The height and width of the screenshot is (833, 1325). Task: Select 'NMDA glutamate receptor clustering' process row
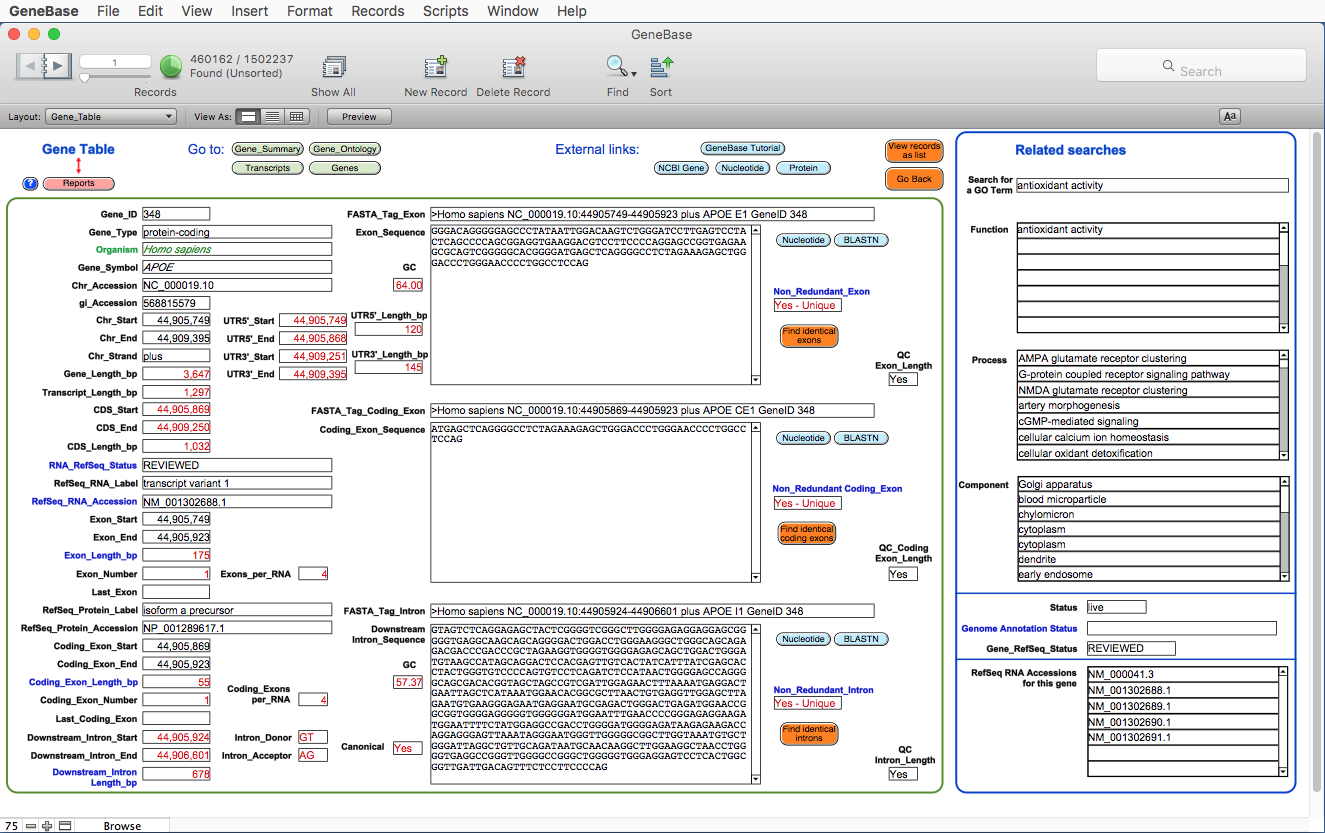pos(1147,390)
